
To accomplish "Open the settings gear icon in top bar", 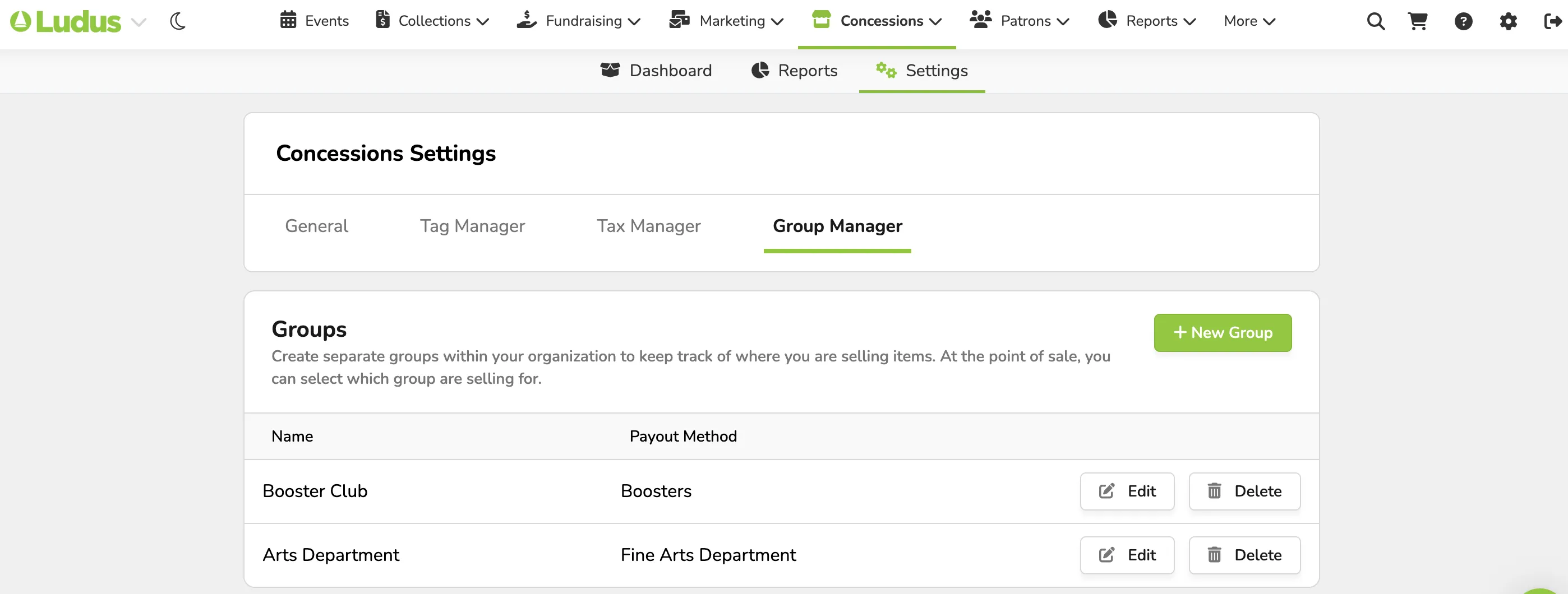I will point(1508,21).
